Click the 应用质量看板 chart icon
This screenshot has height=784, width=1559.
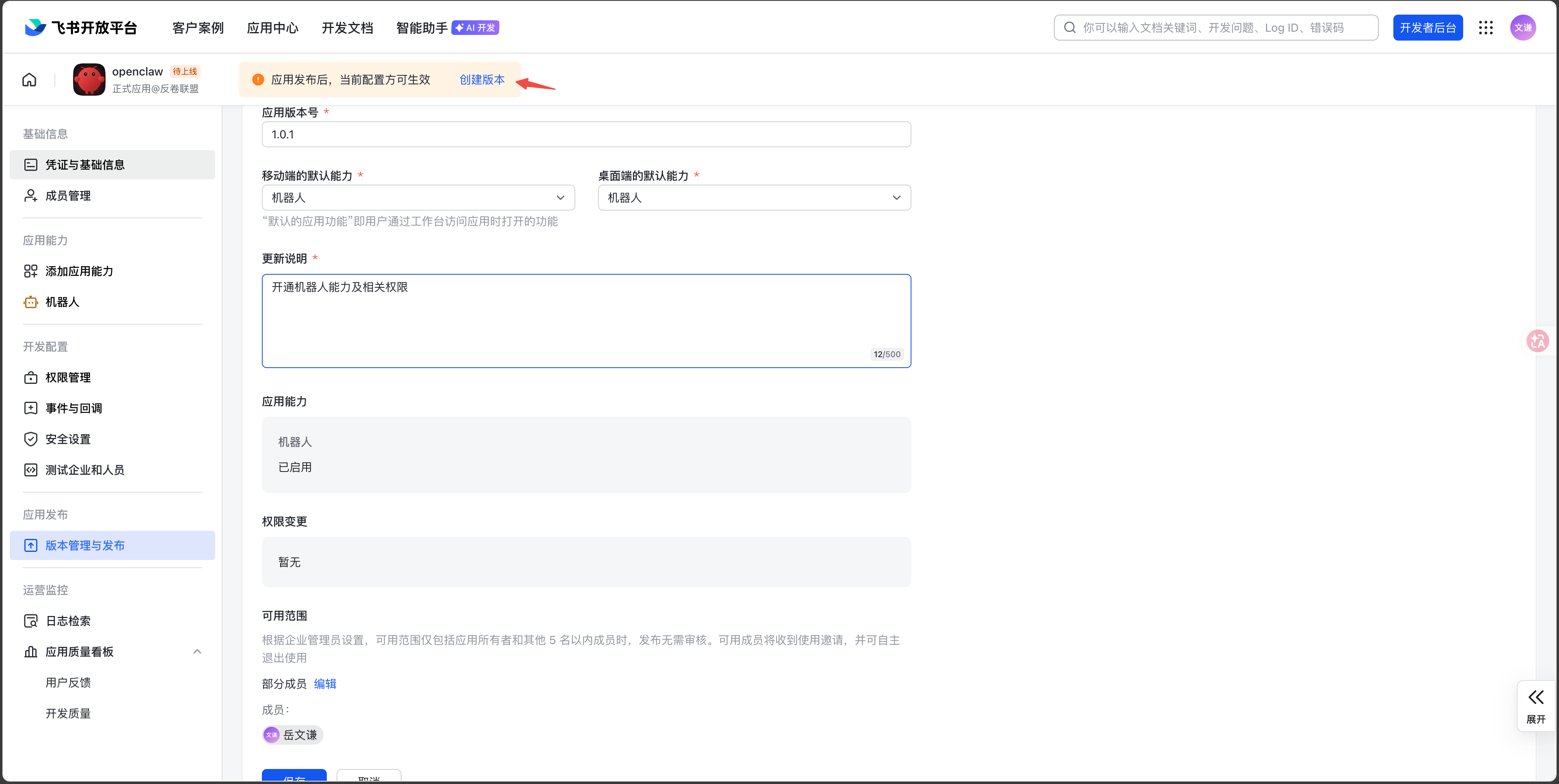pos(30,652)
